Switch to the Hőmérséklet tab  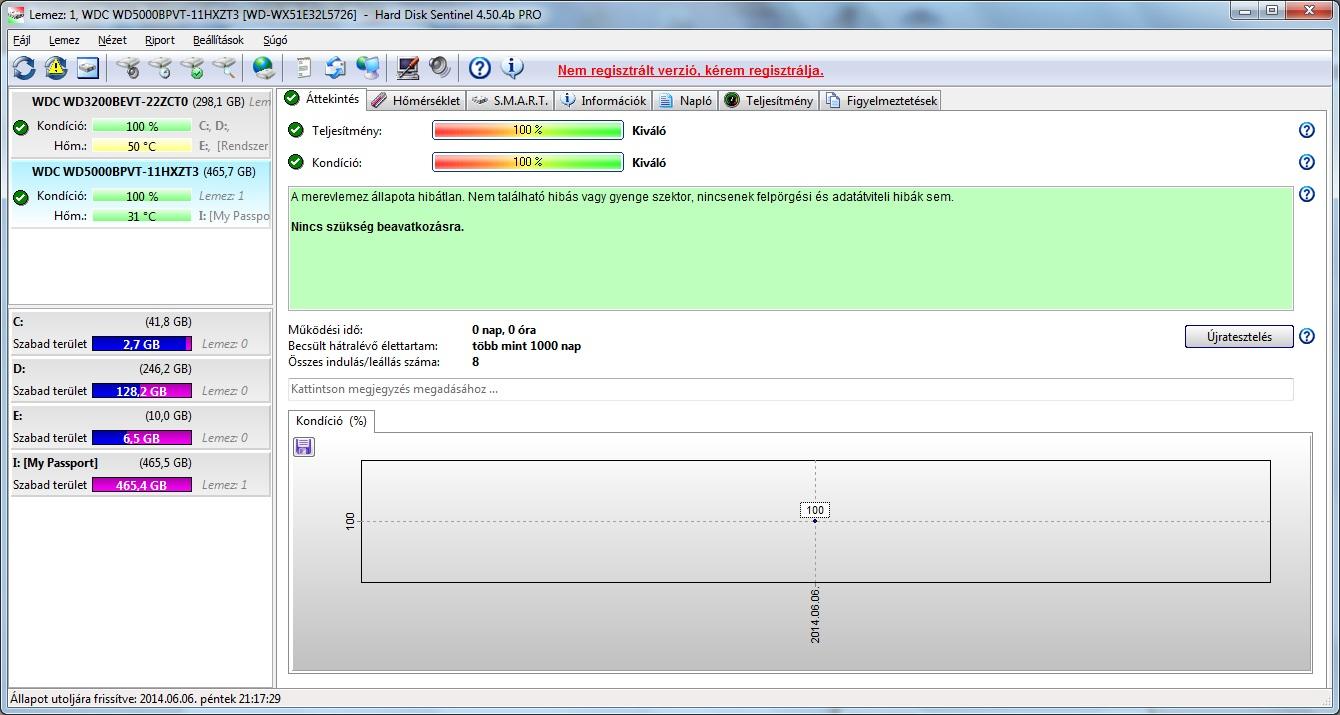point(416,101)
